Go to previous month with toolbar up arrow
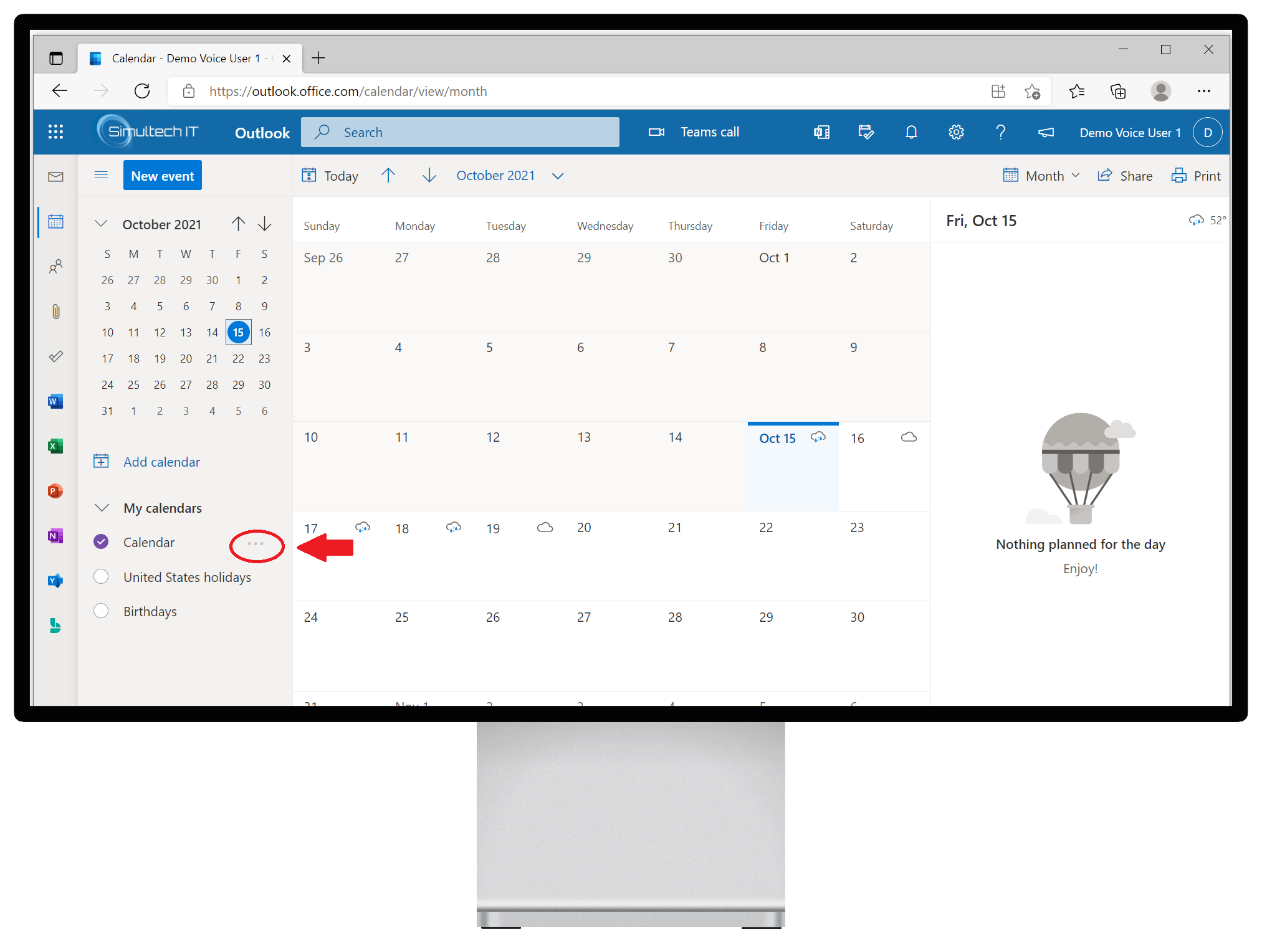The image size is (1262, 952). tap(388, 176)
